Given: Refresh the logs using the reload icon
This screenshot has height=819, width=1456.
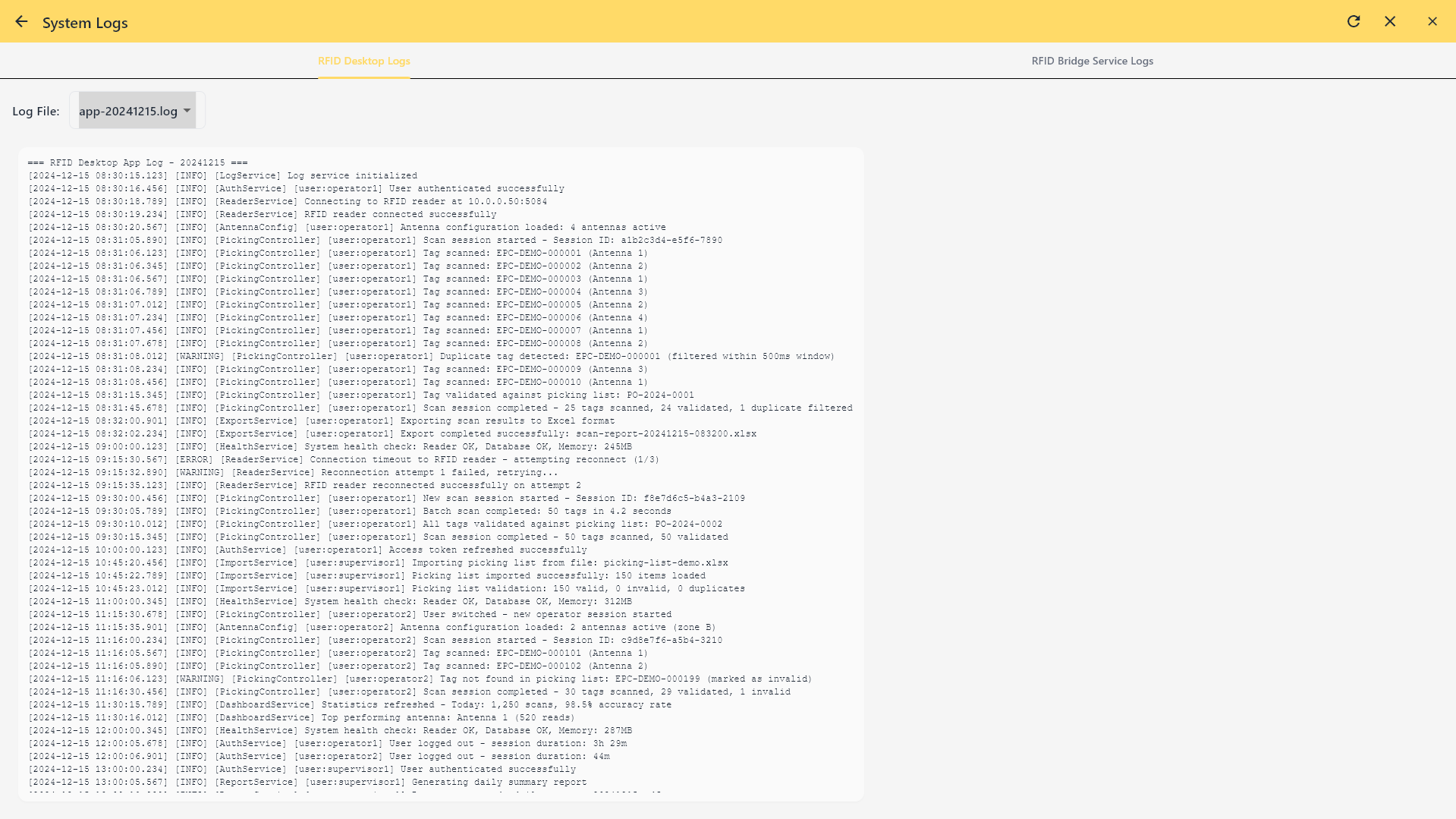Looking at the screenshot, I should click(1354, 22).
